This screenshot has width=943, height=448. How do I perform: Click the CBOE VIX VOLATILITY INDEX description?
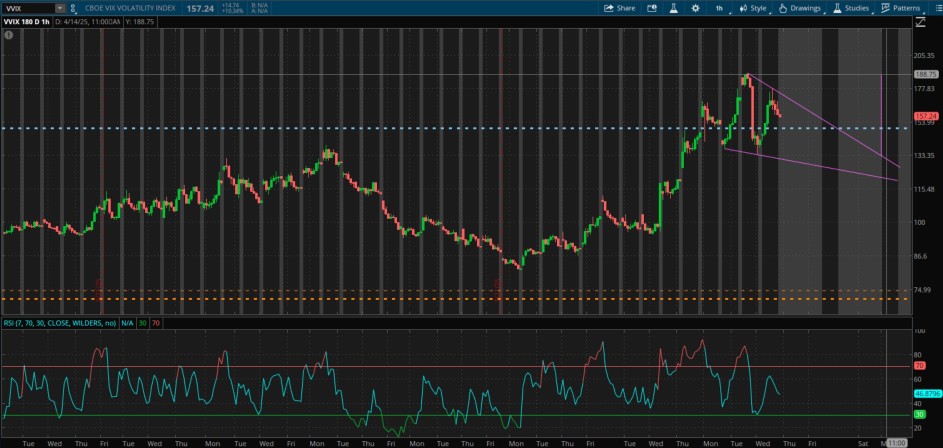[x=129, y=8]
